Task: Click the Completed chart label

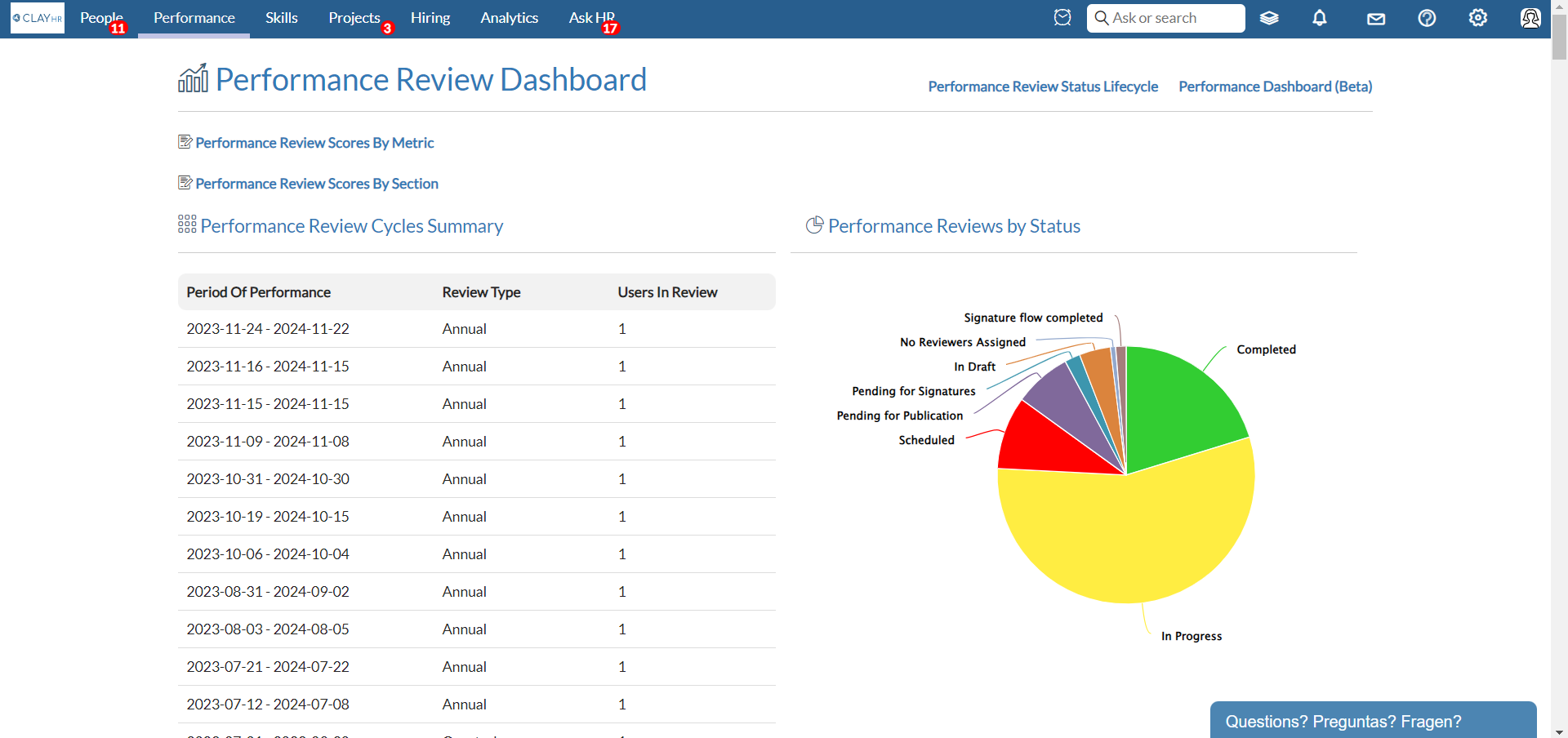Action: [1266, 349]
